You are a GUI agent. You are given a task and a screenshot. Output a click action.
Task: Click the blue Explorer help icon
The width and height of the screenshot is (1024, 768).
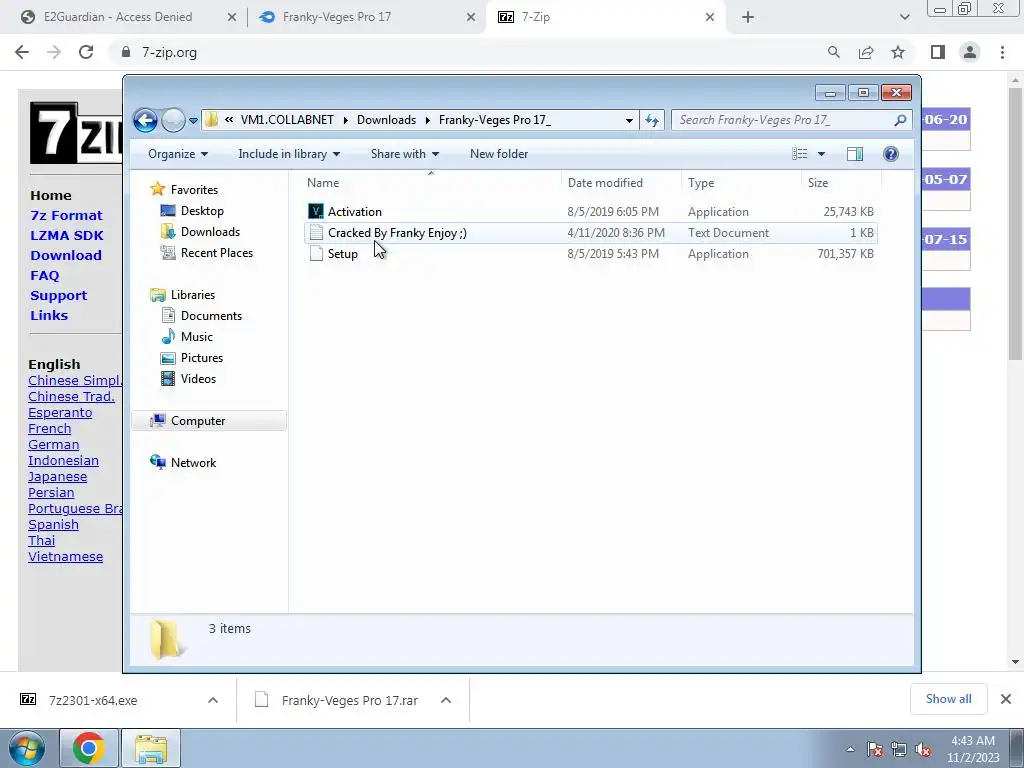890,154
